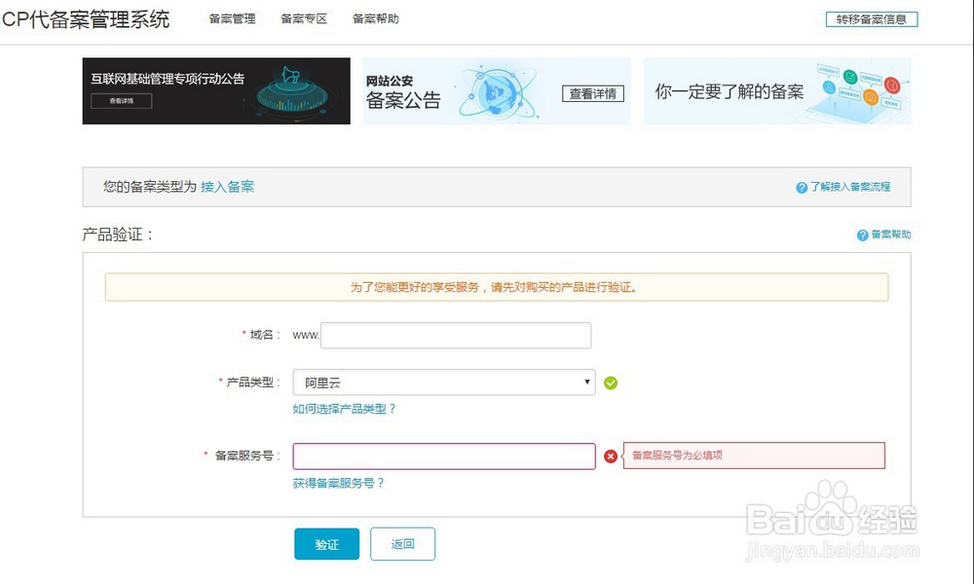The width and height of the screenshot is (974, 584).
Task: Focus the 备案服务号 input field
Action: [444, 456]
